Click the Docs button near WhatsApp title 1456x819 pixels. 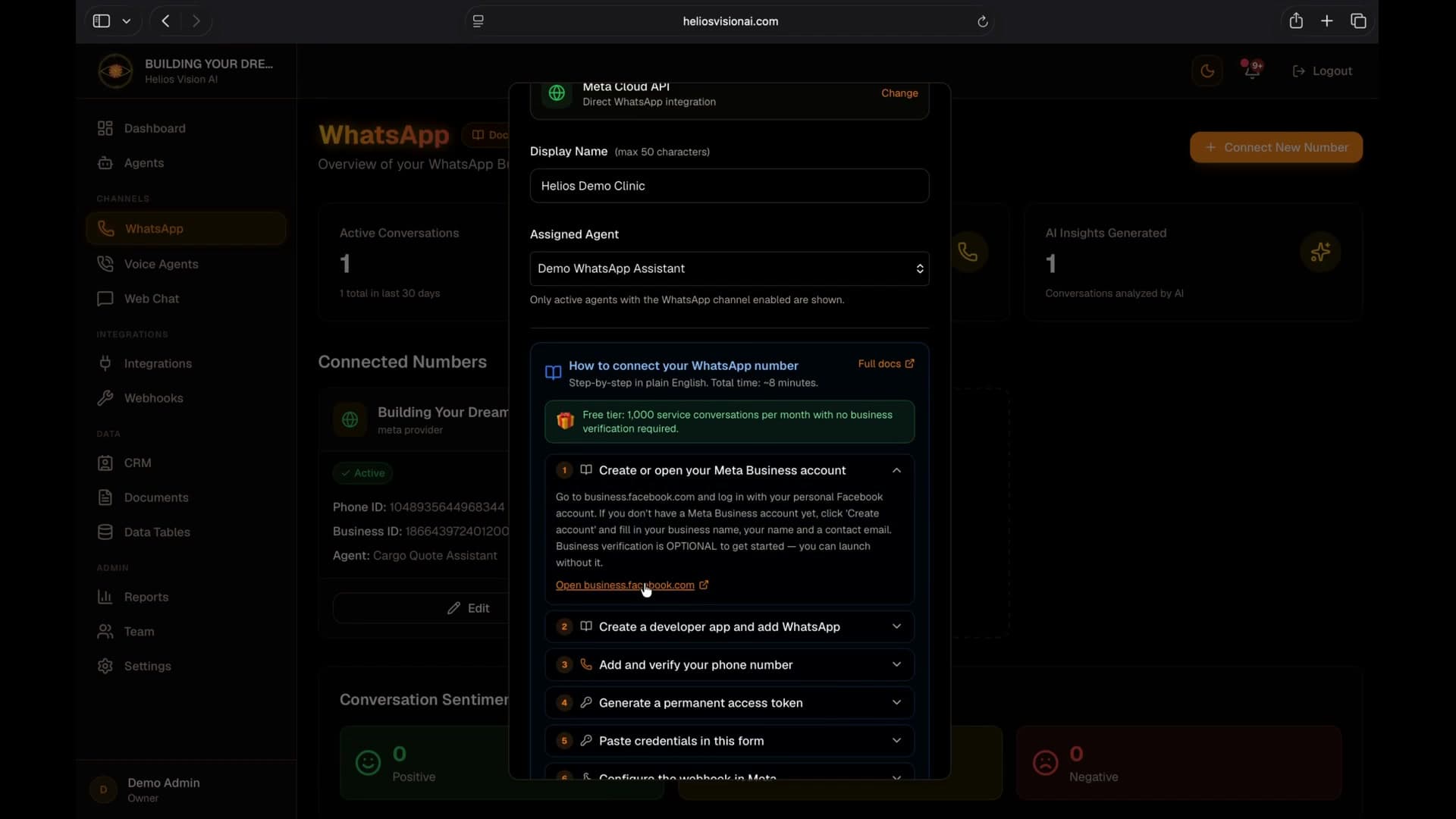489,135
